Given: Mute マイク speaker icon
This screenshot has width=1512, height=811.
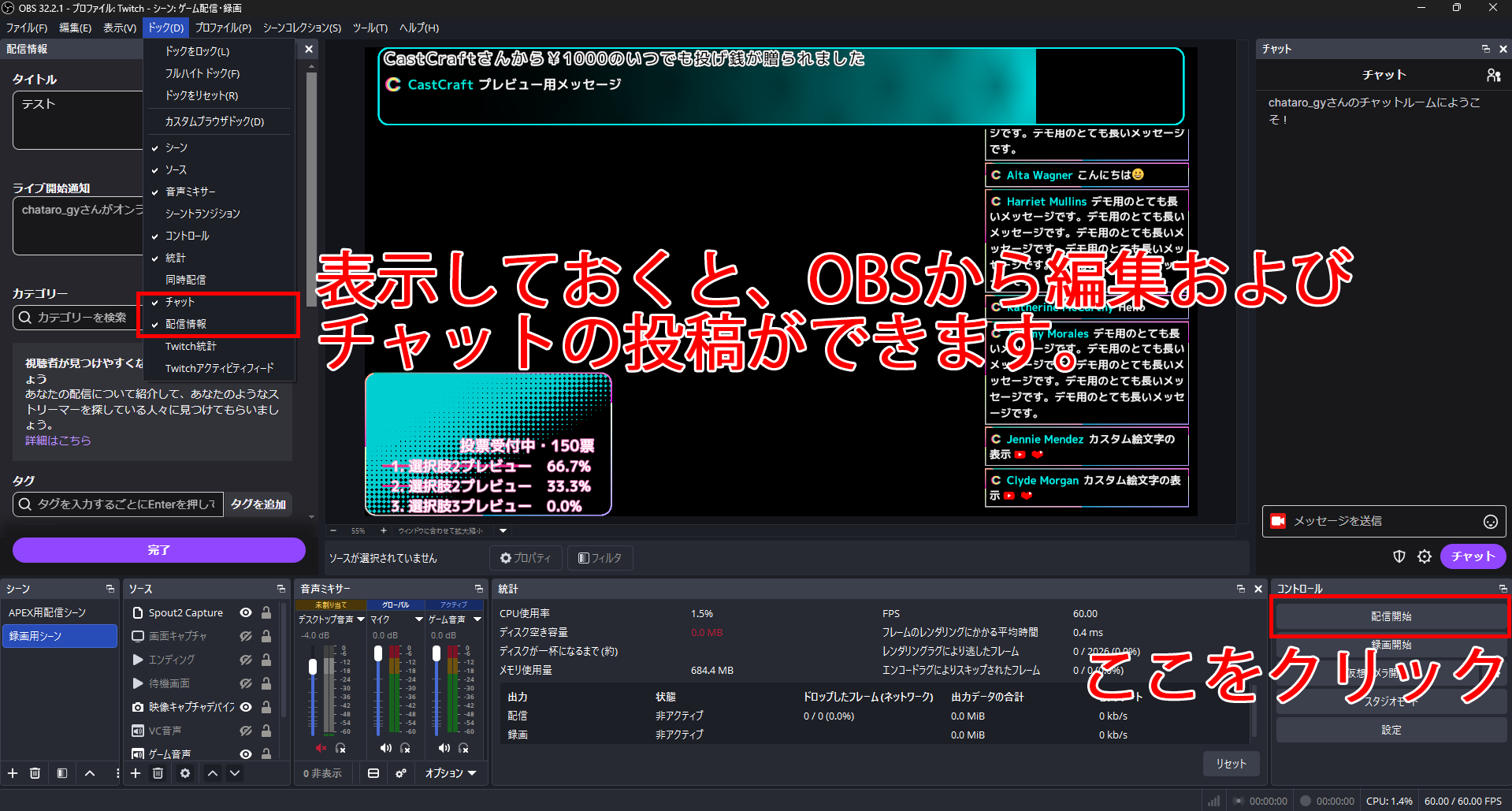Looking at the screenshot, I should click(385, 748).
